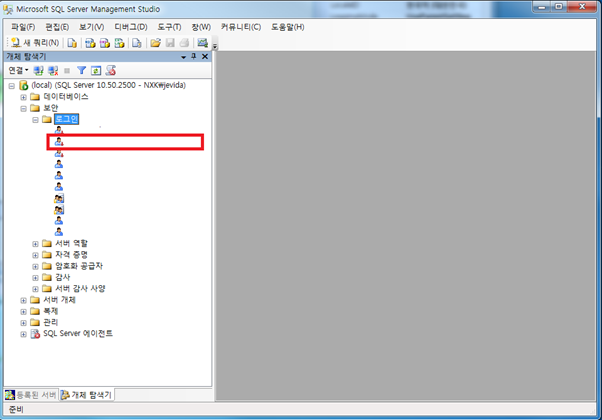Expand the 서버 역할 folder
The image size is (602, 420).
[35, 244]
